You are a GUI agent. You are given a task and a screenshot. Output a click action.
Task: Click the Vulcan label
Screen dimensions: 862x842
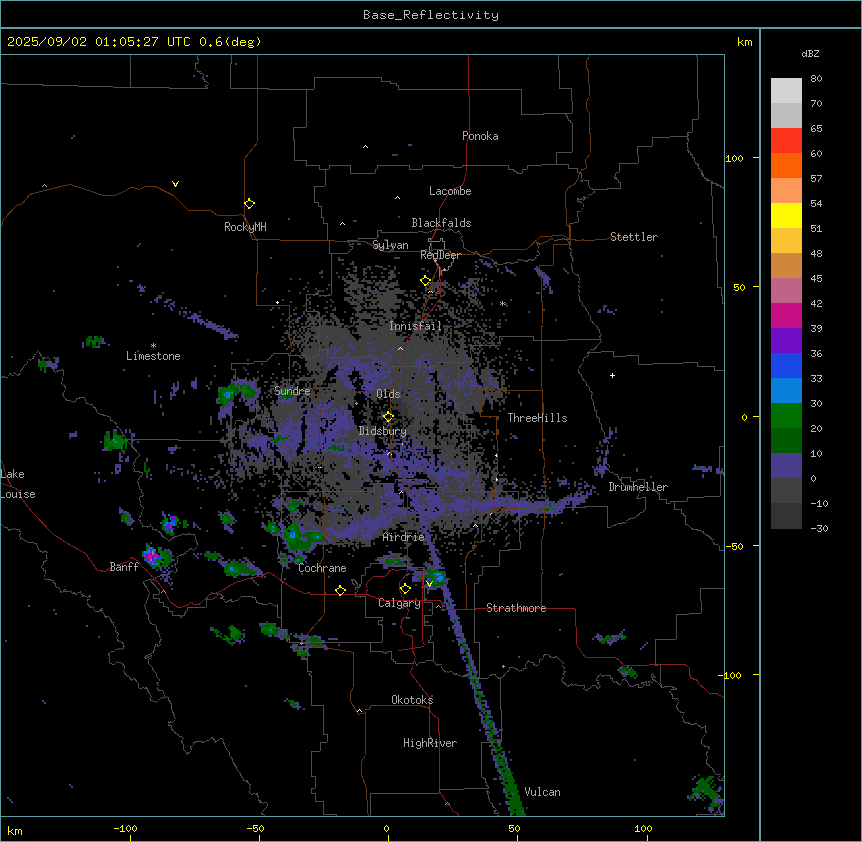(x=542, y=792)
